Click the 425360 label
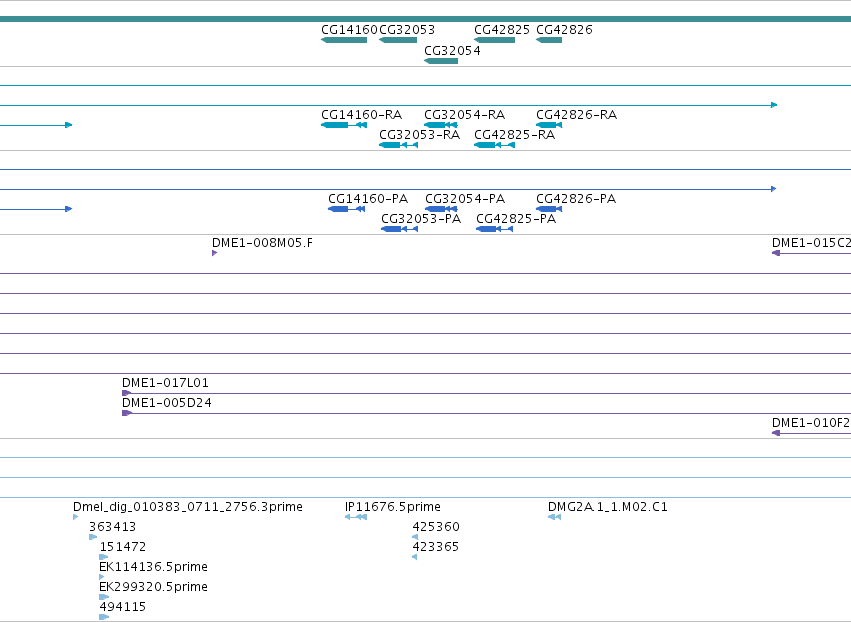The height and width of the screenshot is (622, 851). coord(436,527)
